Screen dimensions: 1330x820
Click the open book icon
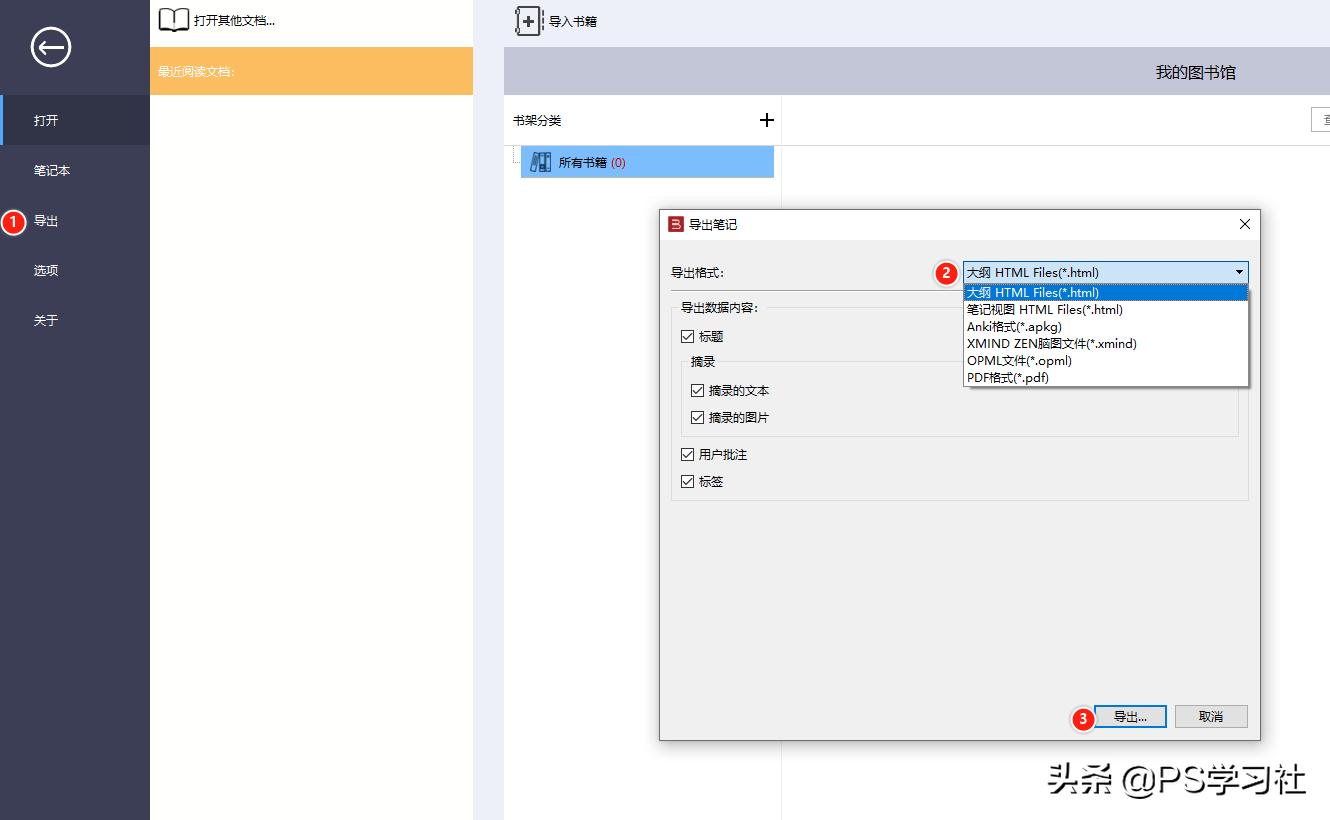click(174, 20)
